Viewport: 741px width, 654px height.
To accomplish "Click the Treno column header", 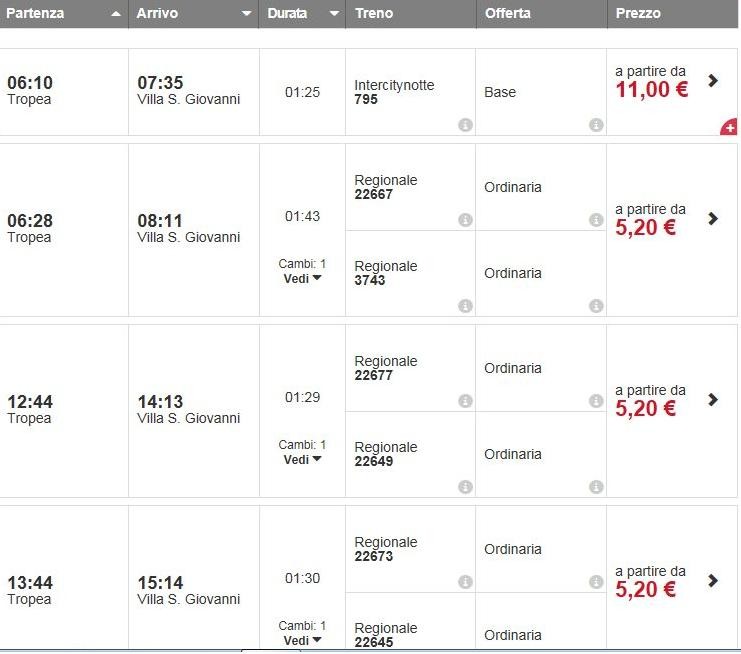I will pyautogui.click(x=410, y=14).
